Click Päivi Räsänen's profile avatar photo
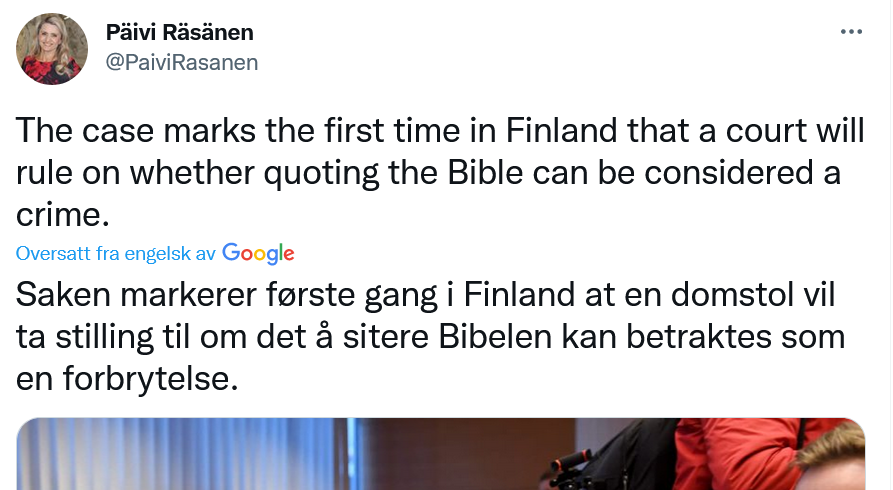Screen dimensions: 893x490 52,49
